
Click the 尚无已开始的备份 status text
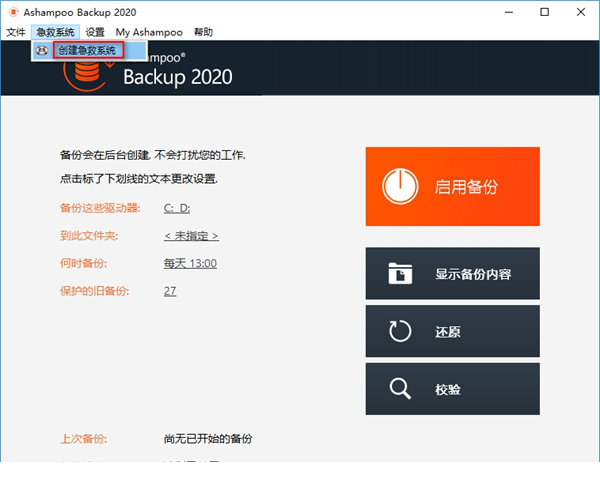pyautogui.click(x=208, y=439)
